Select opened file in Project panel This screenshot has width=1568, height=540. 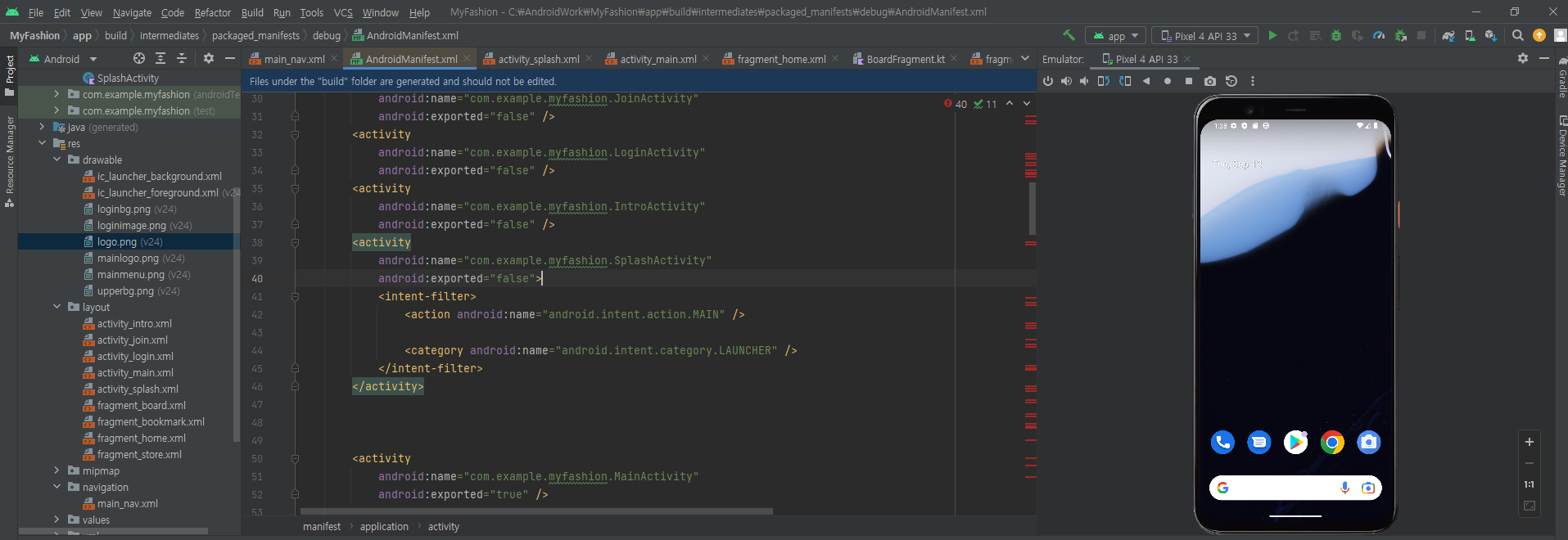[139, 58]
